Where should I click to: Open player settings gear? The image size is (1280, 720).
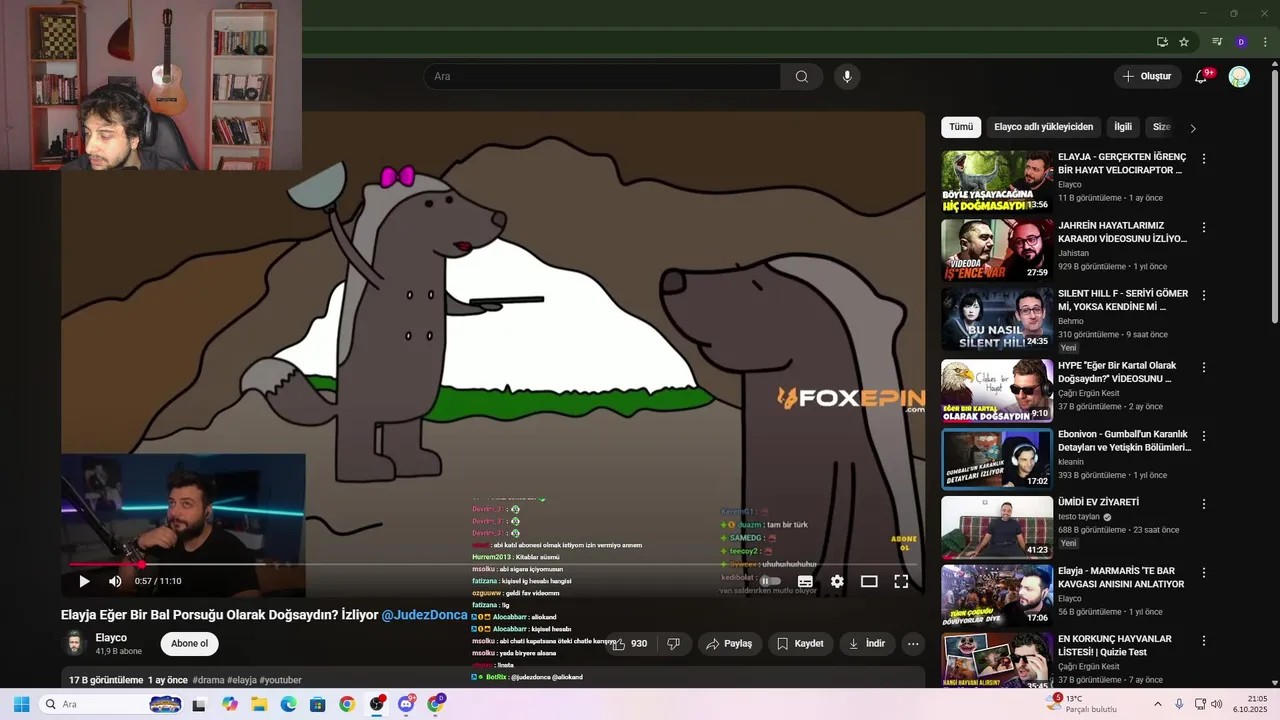[837, 581]
